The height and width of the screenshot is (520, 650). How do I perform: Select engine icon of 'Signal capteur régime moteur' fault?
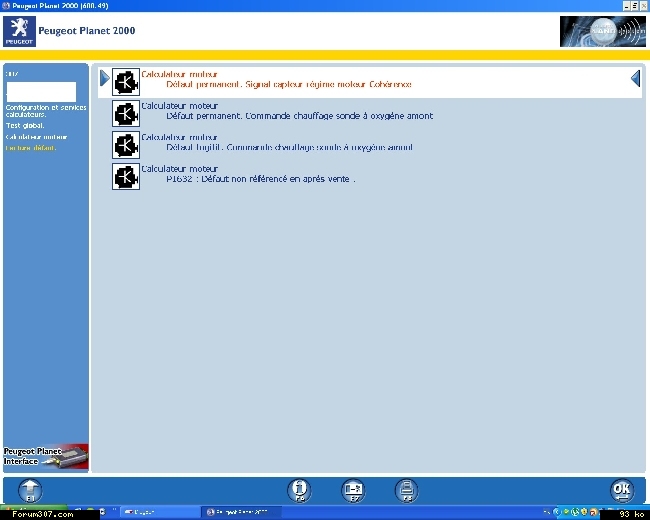tap(126, 82)
